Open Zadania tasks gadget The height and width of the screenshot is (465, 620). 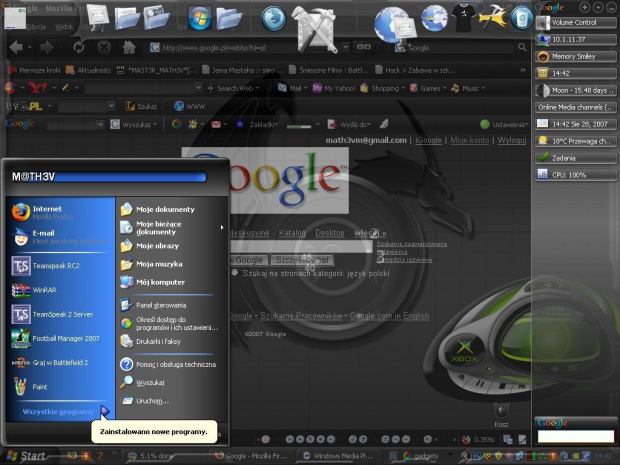click(575, 158)
